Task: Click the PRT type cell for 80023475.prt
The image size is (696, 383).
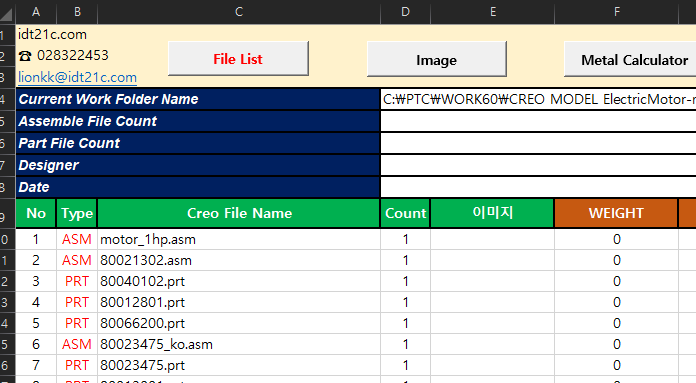Action: (x=77, y=365)
